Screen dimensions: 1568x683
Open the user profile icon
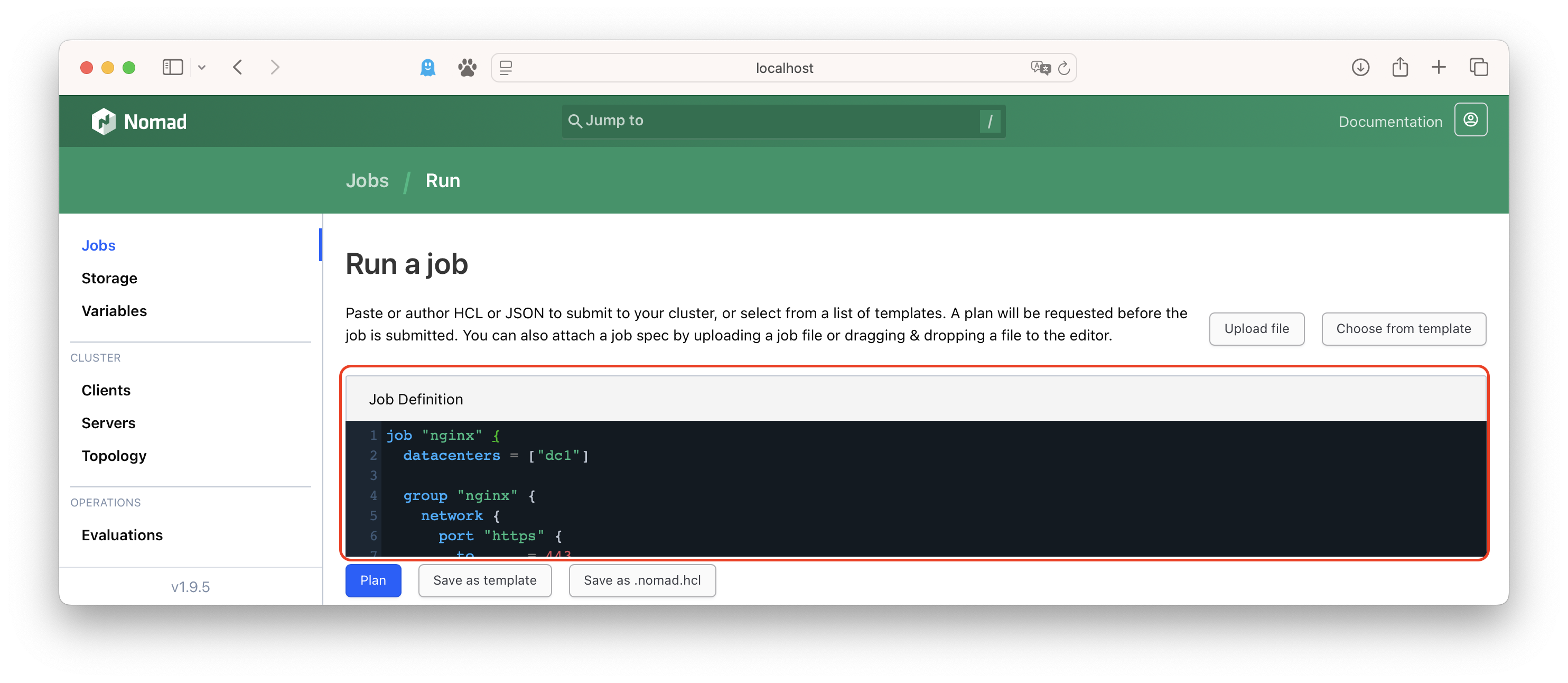pos(1470,120)
